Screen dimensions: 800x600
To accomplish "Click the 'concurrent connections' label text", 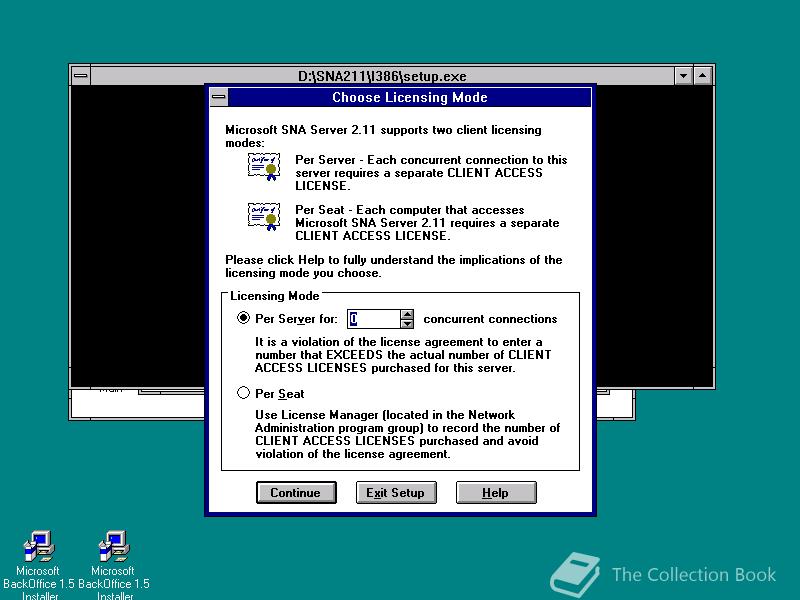I will [x=490, y=319].
